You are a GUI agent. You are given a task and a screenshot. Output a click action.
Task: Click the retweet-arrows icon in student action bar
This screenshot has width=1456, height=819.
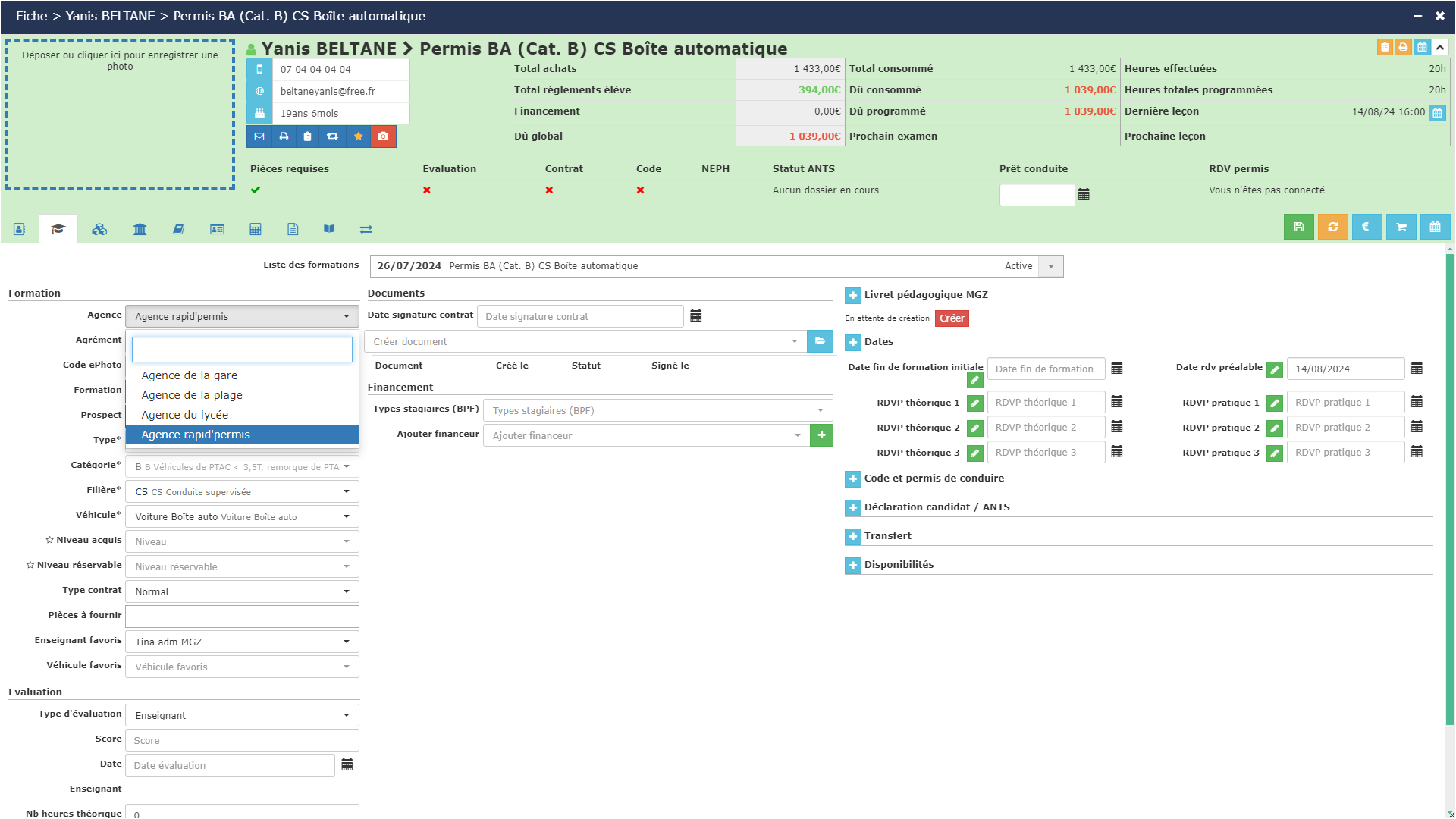[x=332, y=136]
